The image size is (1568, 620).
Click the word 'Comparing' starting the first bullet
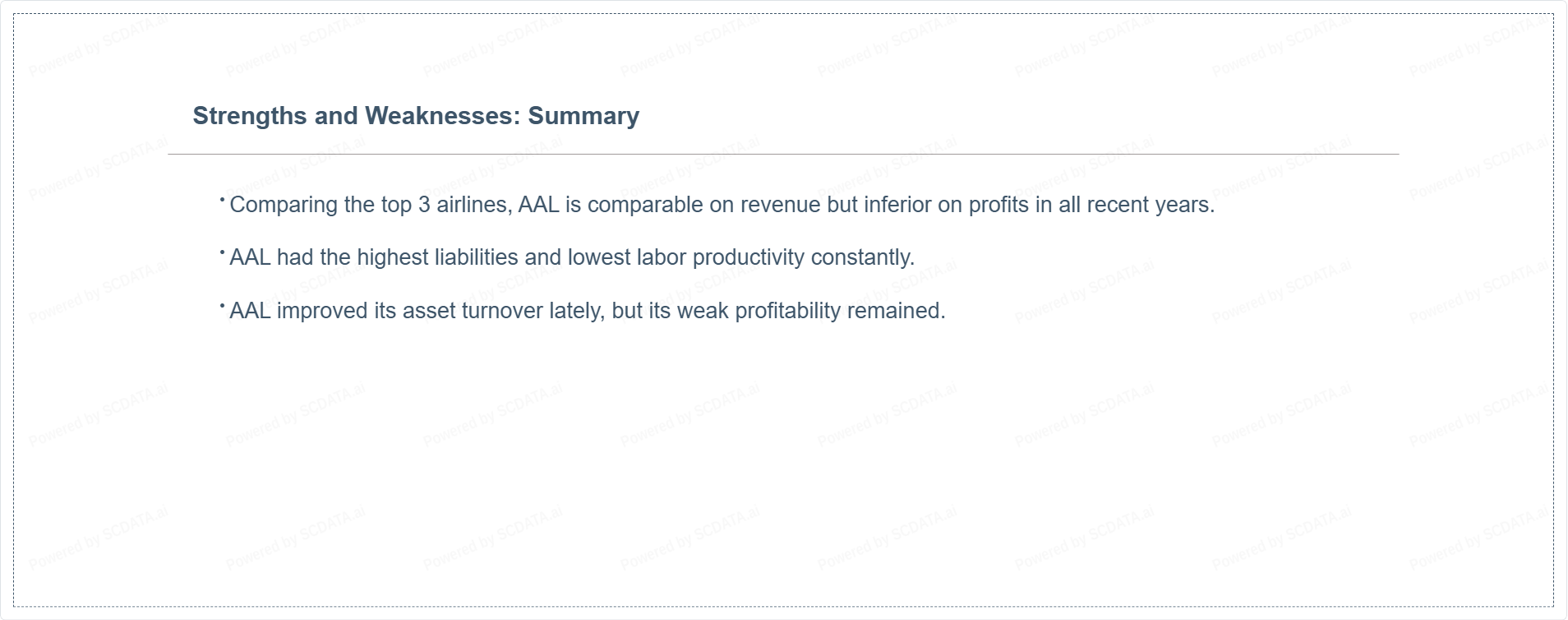284,205
